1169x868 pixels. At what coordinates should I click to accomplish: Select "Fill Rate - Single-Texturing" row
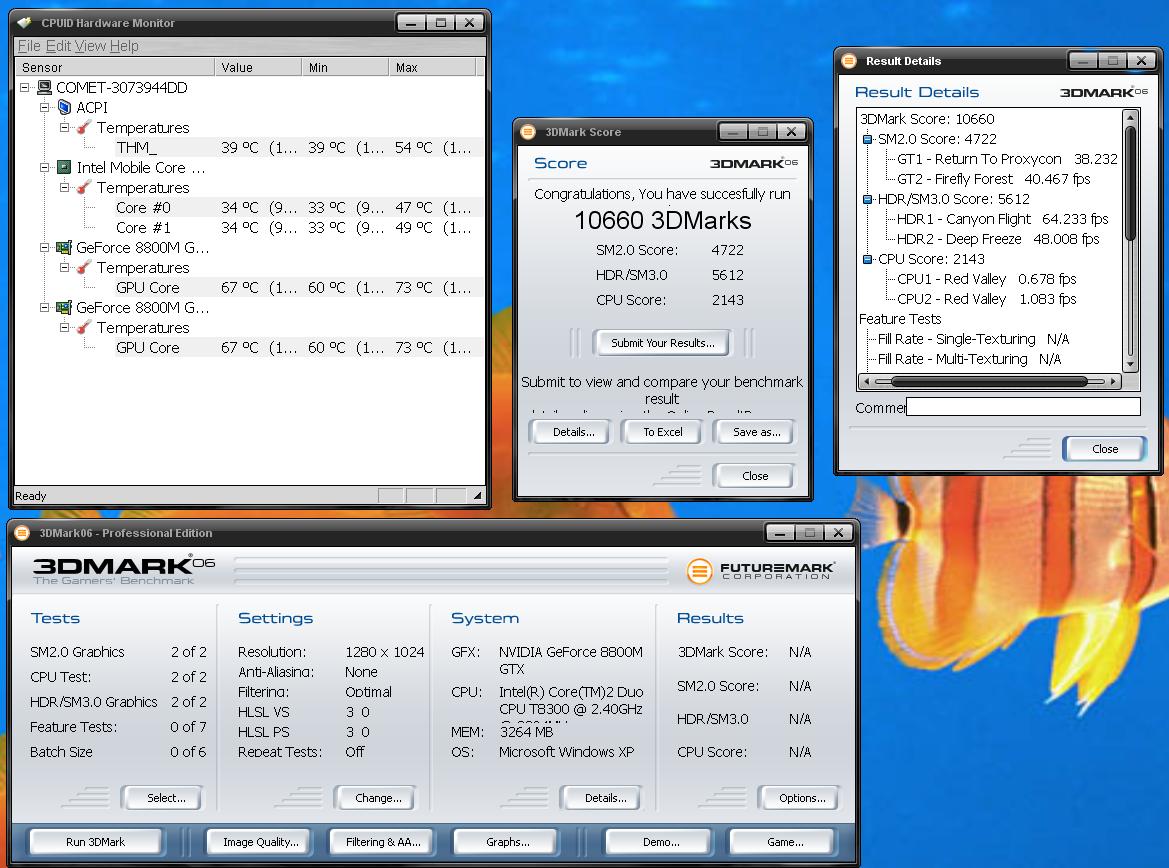pos(973,339)
